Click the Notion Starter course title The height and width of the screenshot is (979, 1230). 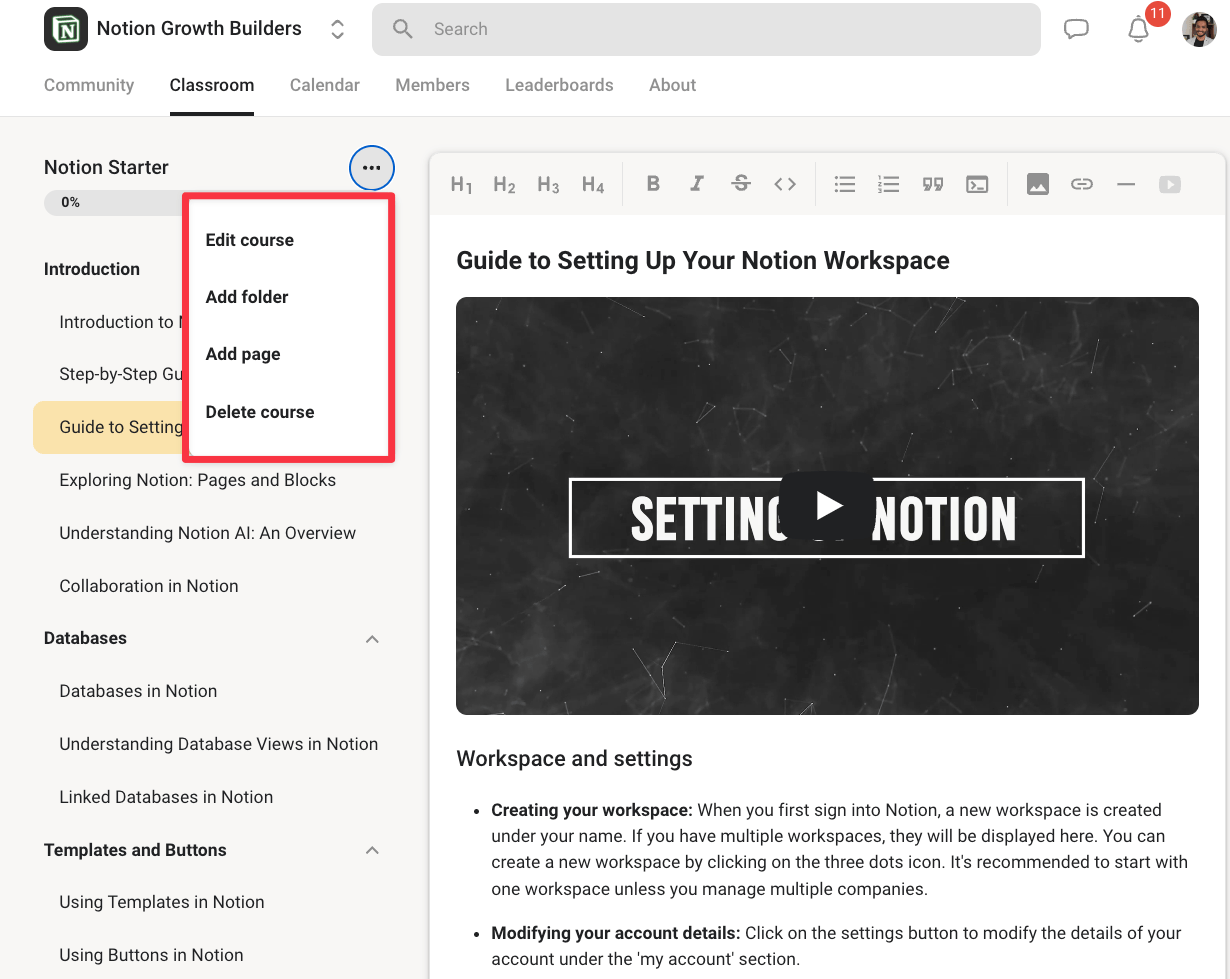pyautogui.click(x=106, y=167)
